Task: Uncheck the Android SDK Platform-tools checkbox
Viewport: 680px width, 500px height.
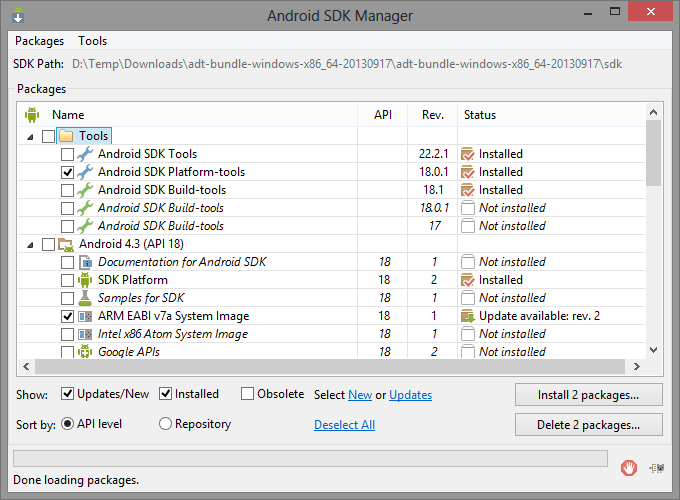Action: (67, 172)
